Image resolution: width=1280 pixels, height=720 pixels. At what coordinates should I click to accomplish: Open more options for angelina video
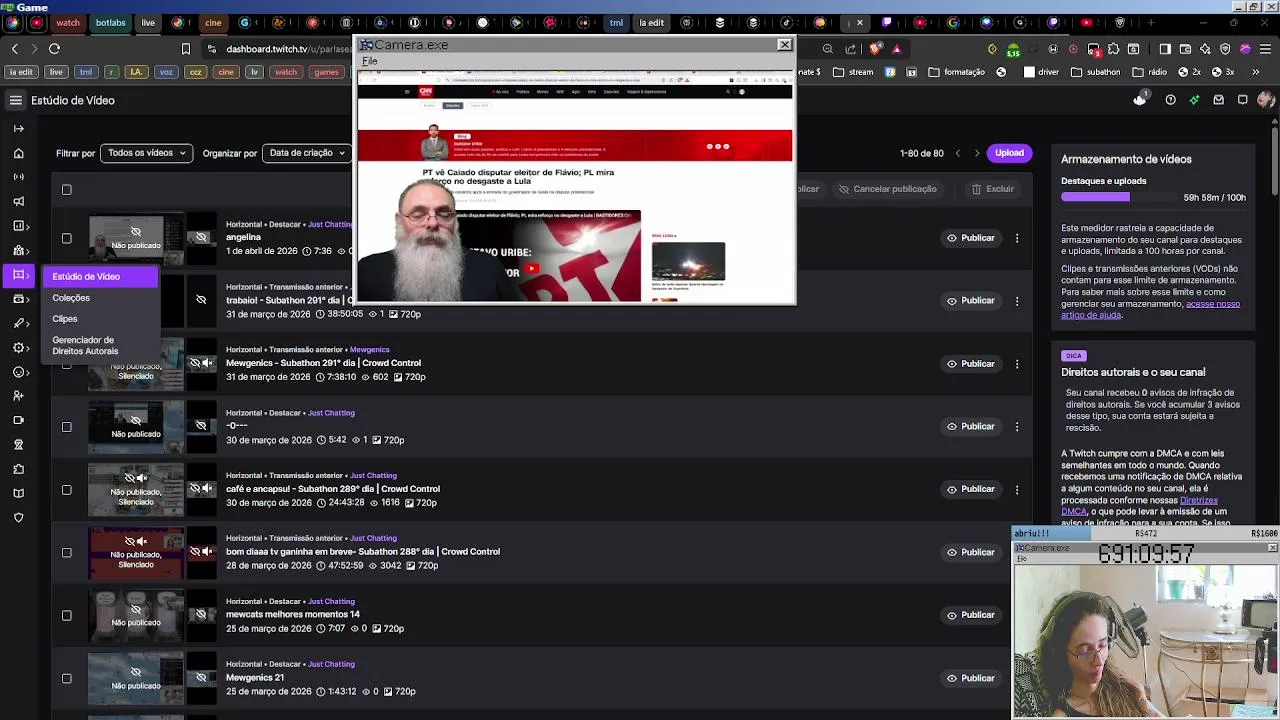click(1017, 238)
